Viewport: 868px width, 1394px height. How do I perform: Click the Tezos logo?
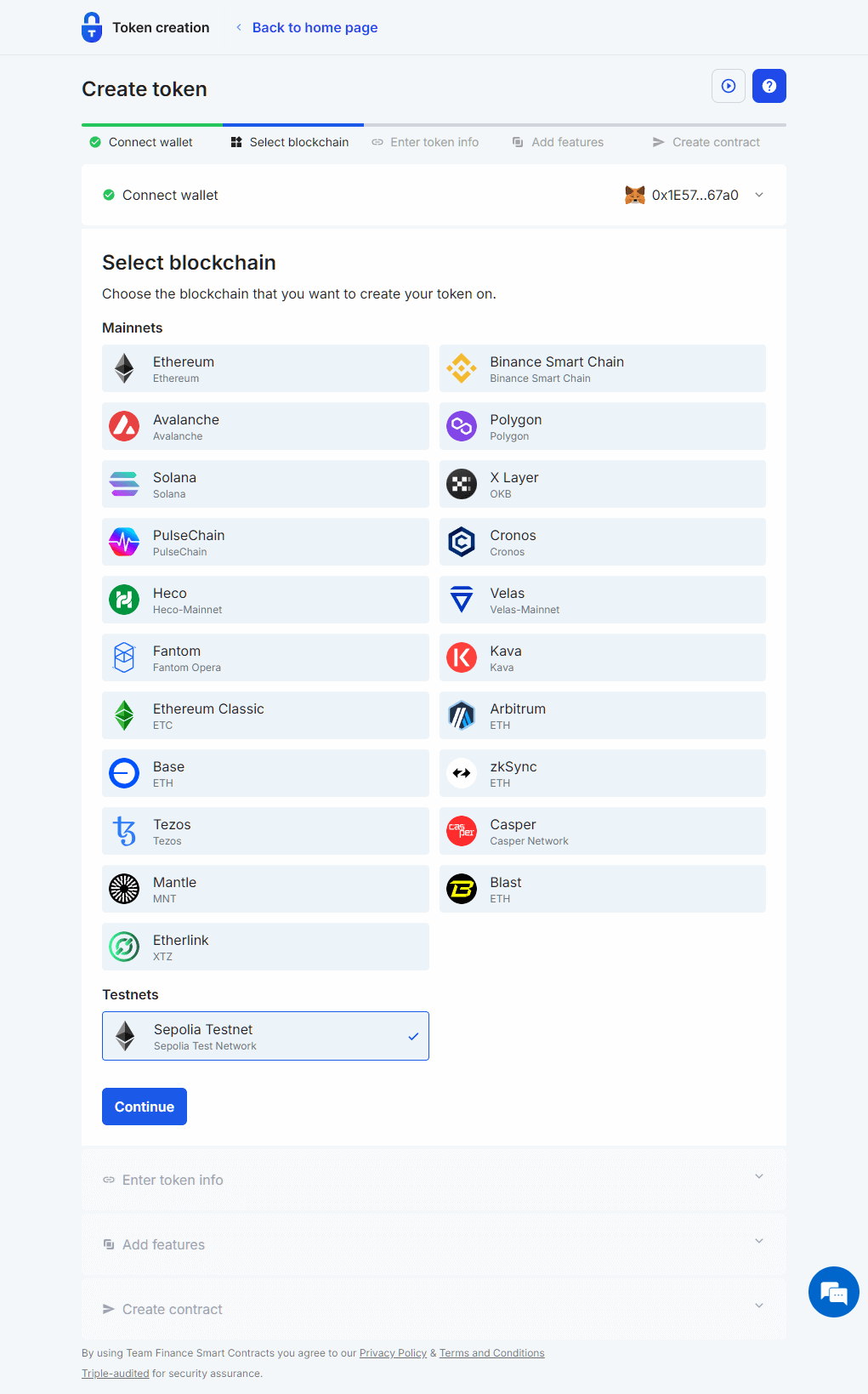pos(124,831)
